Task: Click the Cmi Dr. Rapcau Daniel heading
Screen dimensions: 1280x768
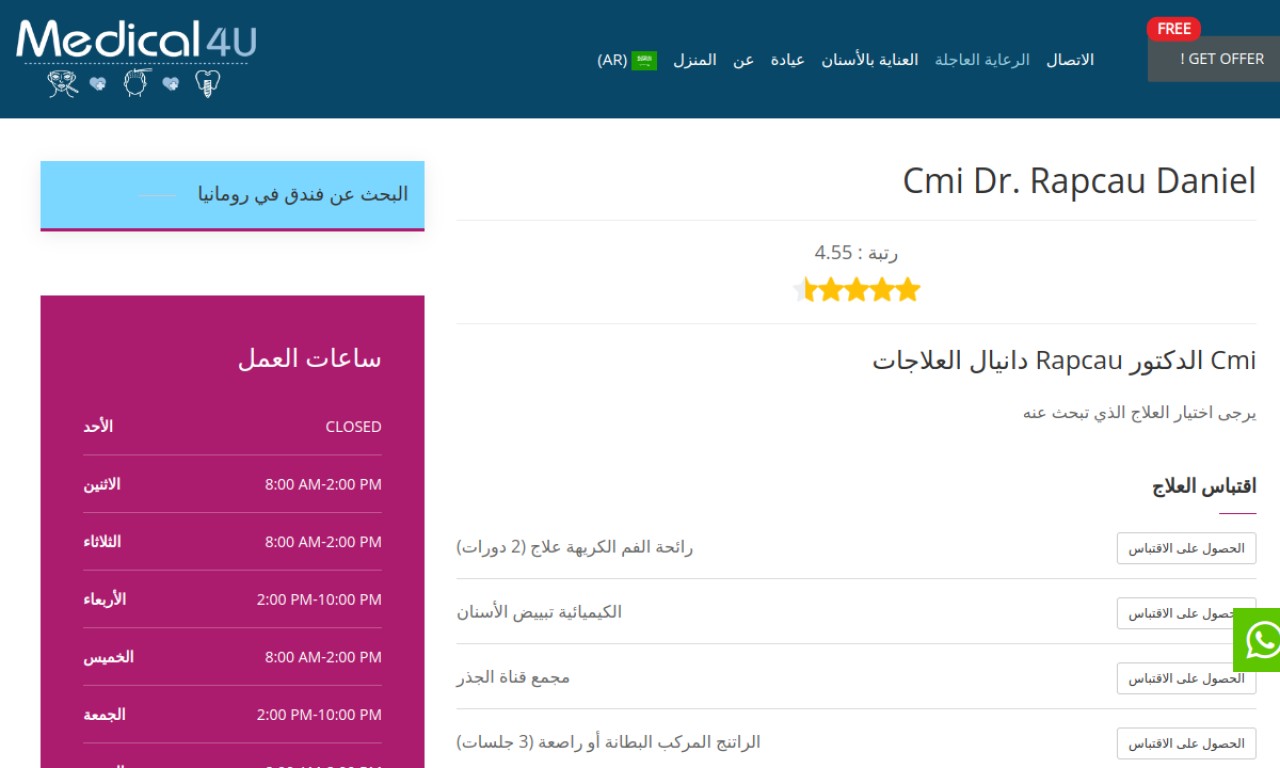Action: [1079, 181]
